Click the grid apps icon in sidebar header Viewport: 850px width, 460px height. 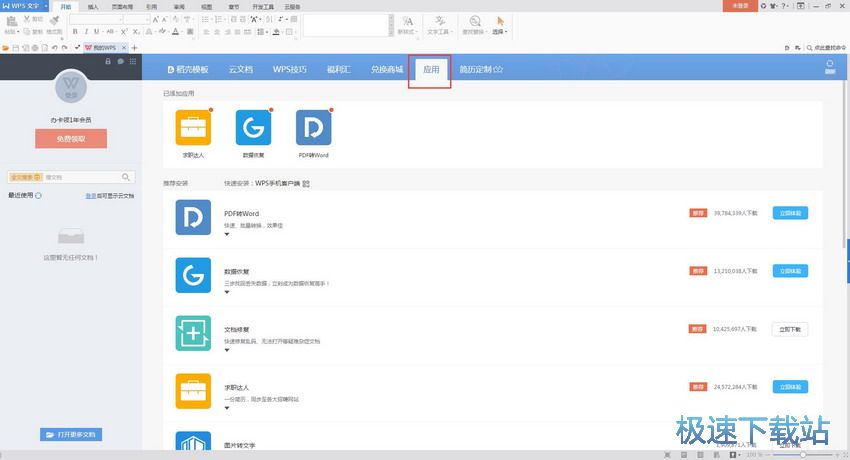(x=133, y=61)
